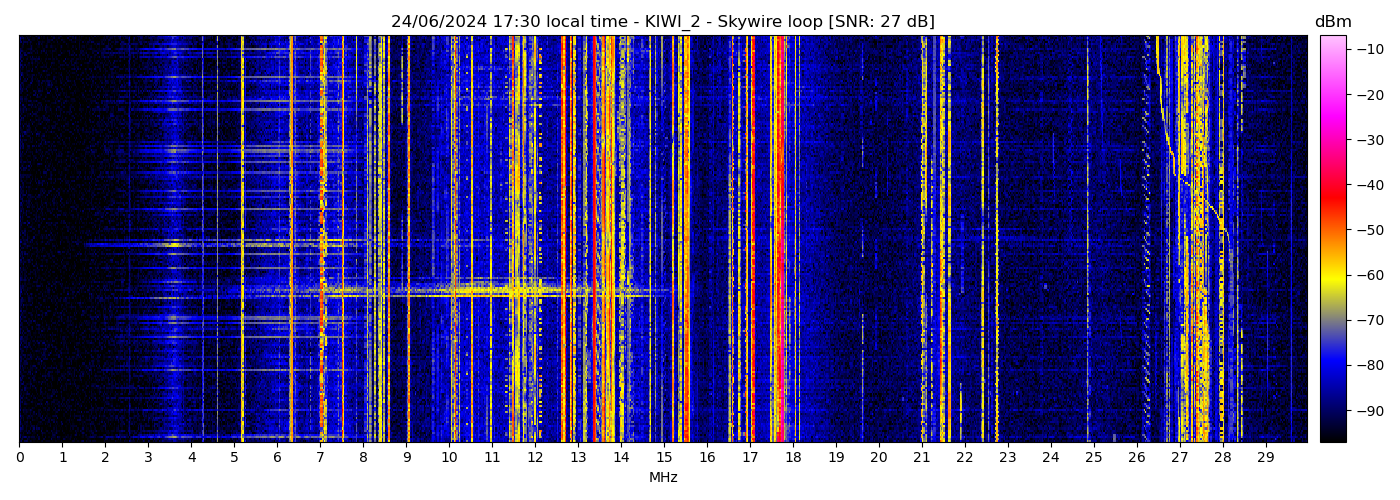Select the 7 MHz tick label
Screen dimensions: 1400x500
320,457
